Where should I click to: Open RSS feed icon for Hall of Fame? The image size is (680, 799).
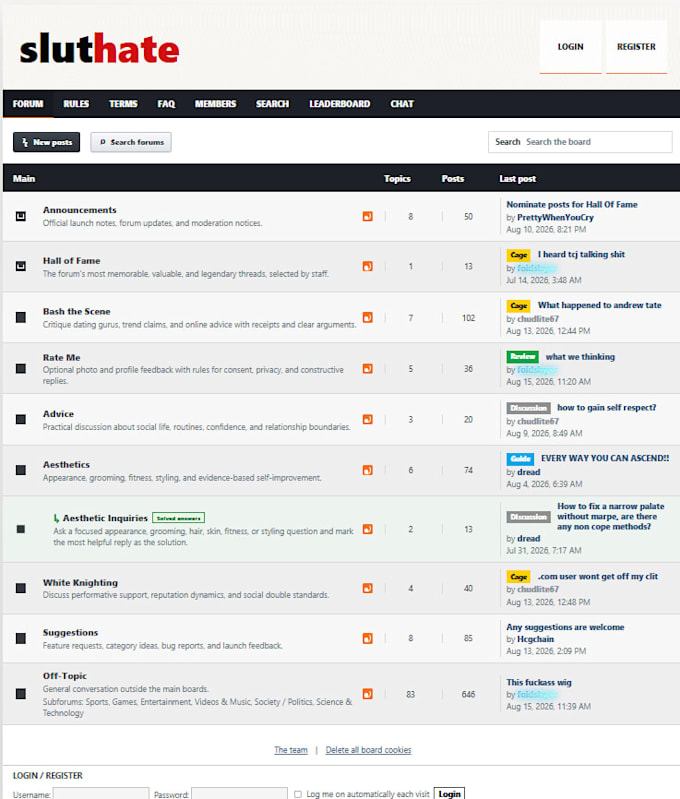(367, 267)
